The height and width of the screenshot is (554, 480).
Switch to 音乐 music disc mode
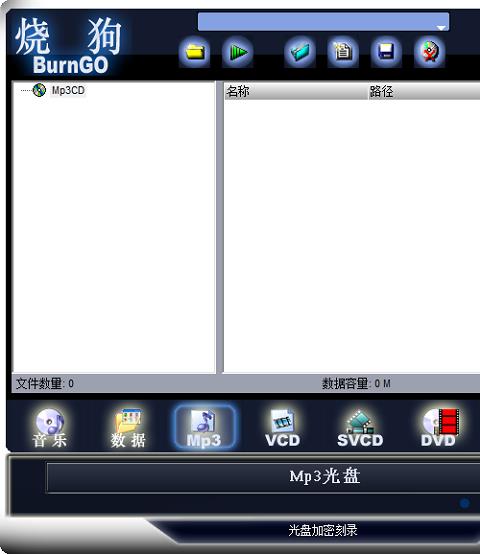(x=50, y=428)
